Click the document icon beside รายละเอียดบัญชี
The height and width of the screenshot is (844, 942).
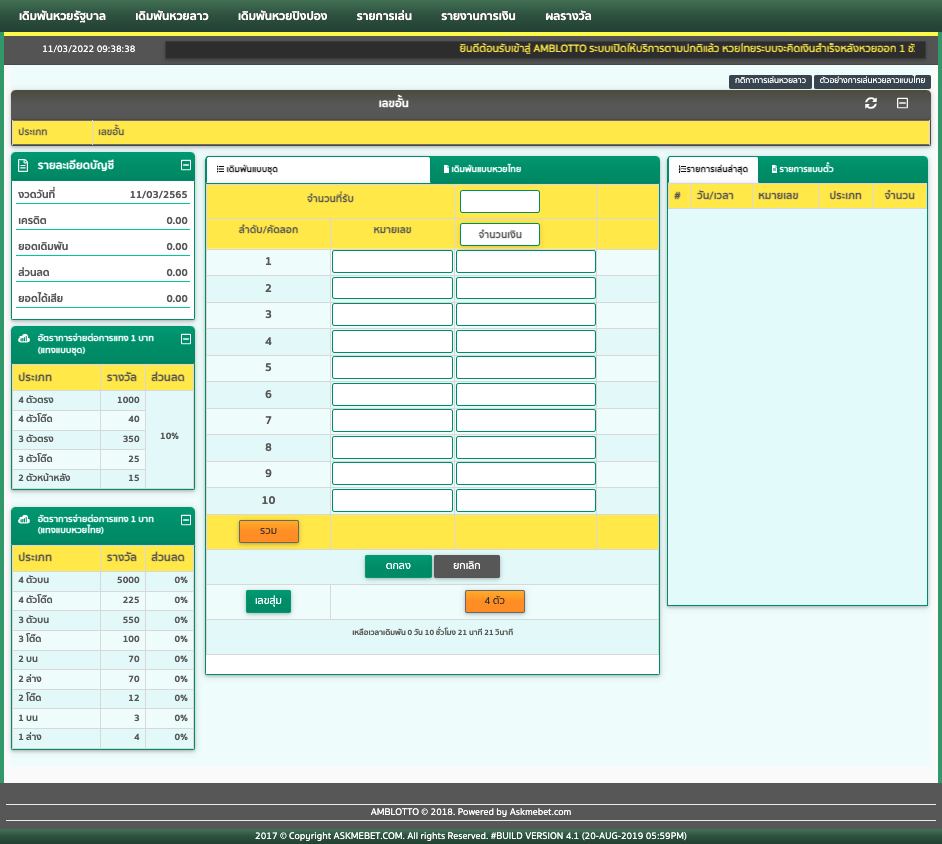tap(23, 166)
